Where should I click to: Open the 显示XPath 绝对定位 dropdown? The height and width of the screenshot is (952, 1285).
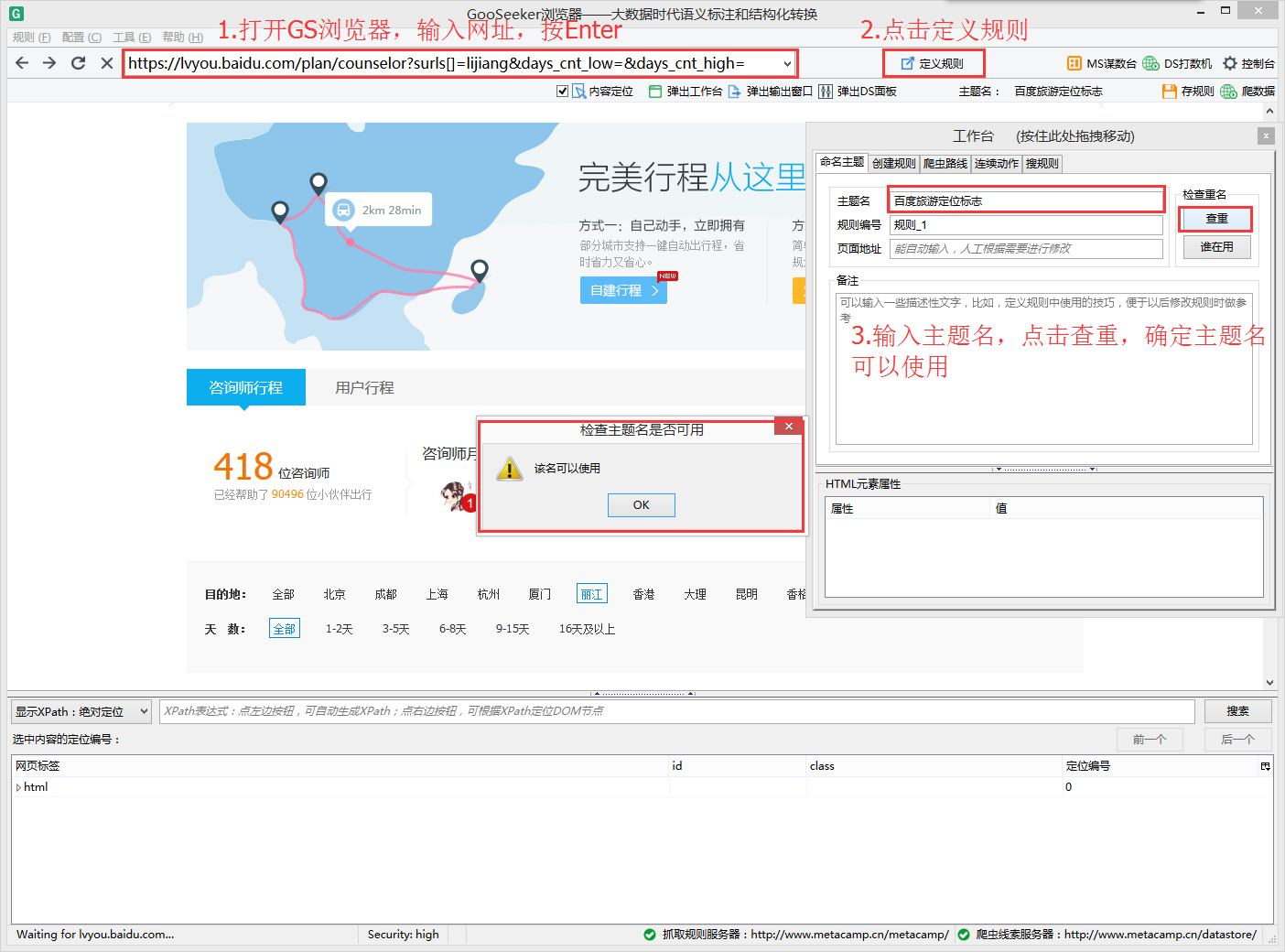point(81,711)
